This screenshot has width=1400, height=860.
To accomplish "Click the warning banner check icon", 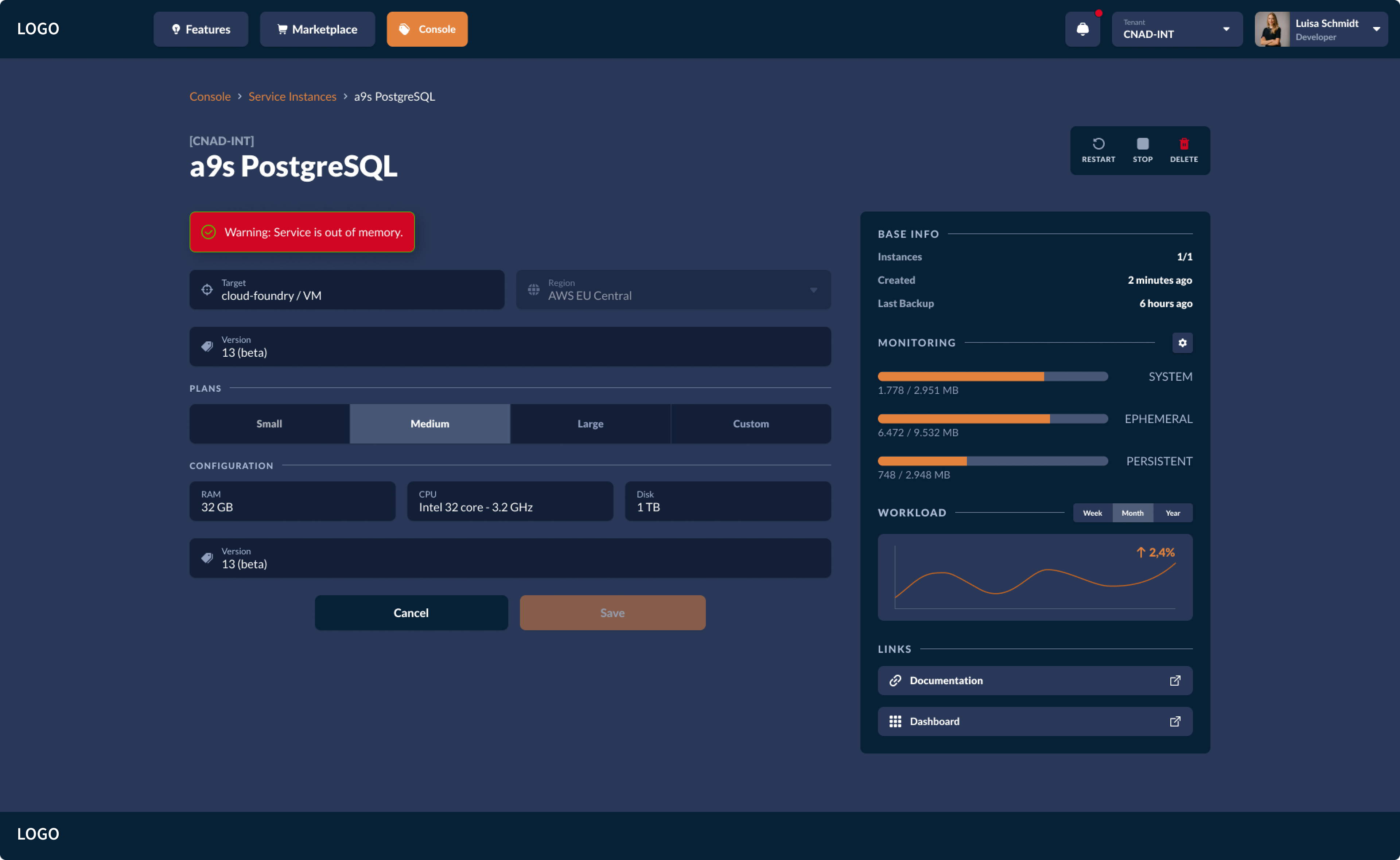I will [x=209, y=232].
